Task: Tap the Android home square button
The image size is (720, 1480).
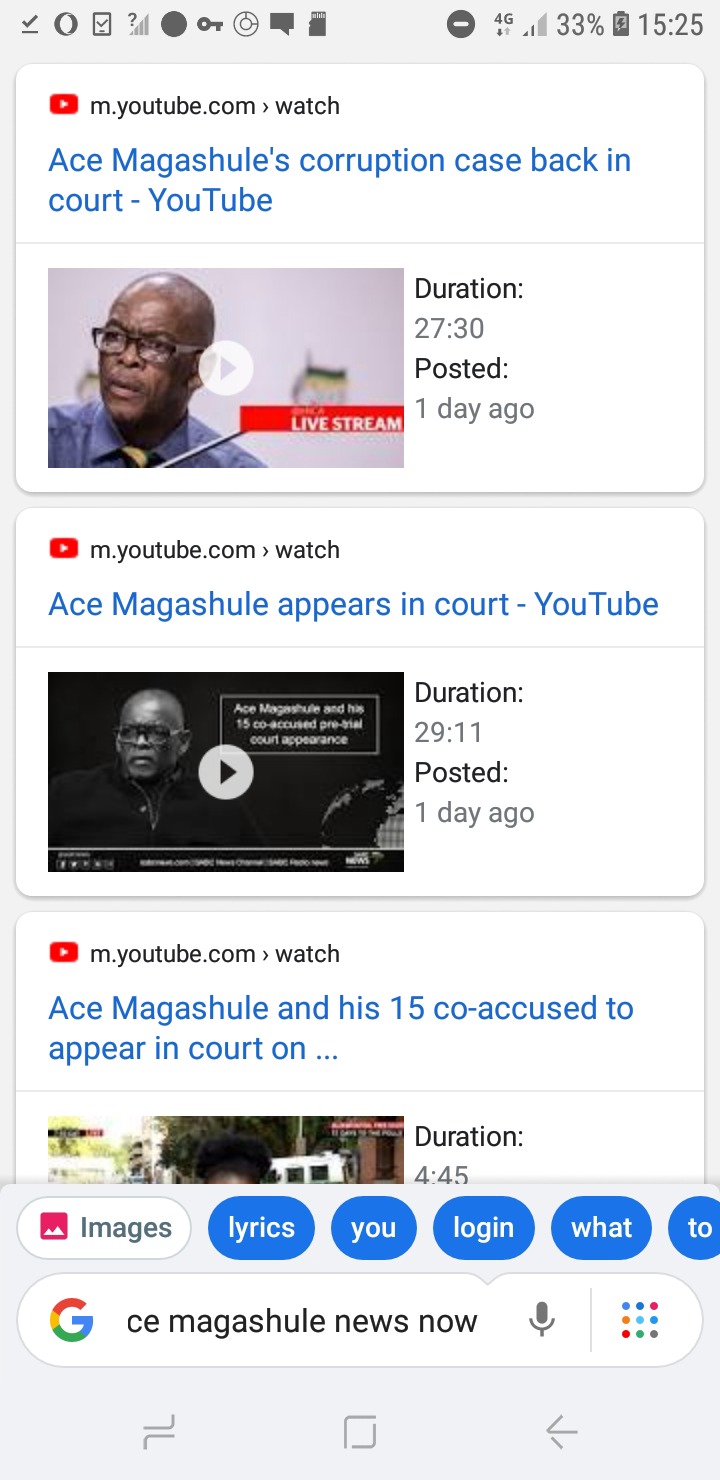Action: click(360, 1433)
